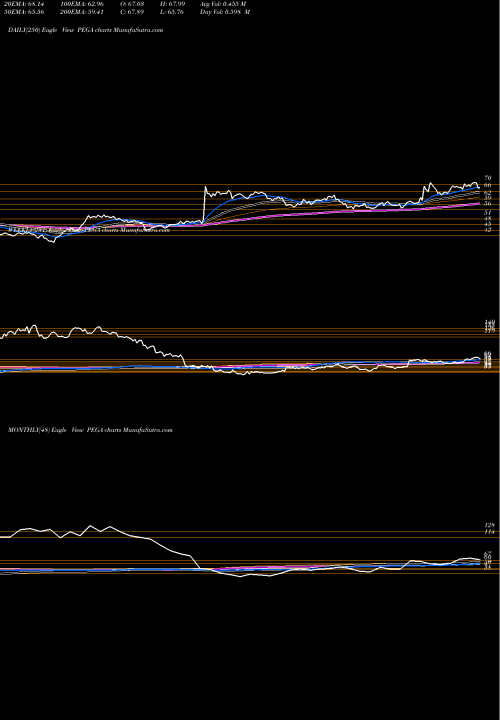Viewport: 500px width, 720px height.
Task: Click the C: 67.89 close value
Action: point(133,12)
